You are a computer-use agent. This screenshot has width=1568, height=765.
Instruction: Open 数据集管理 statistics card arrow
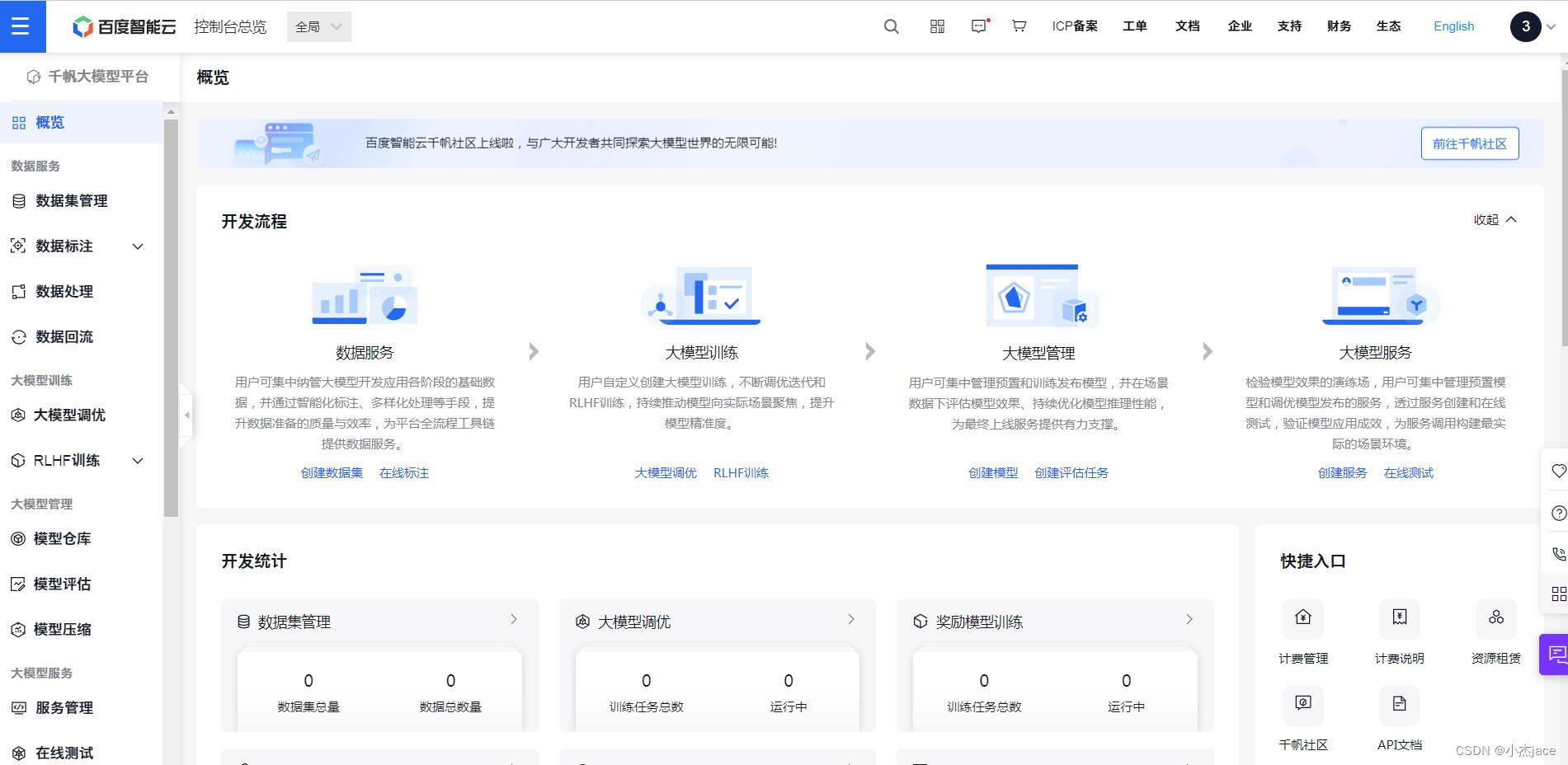pos(514,619)
